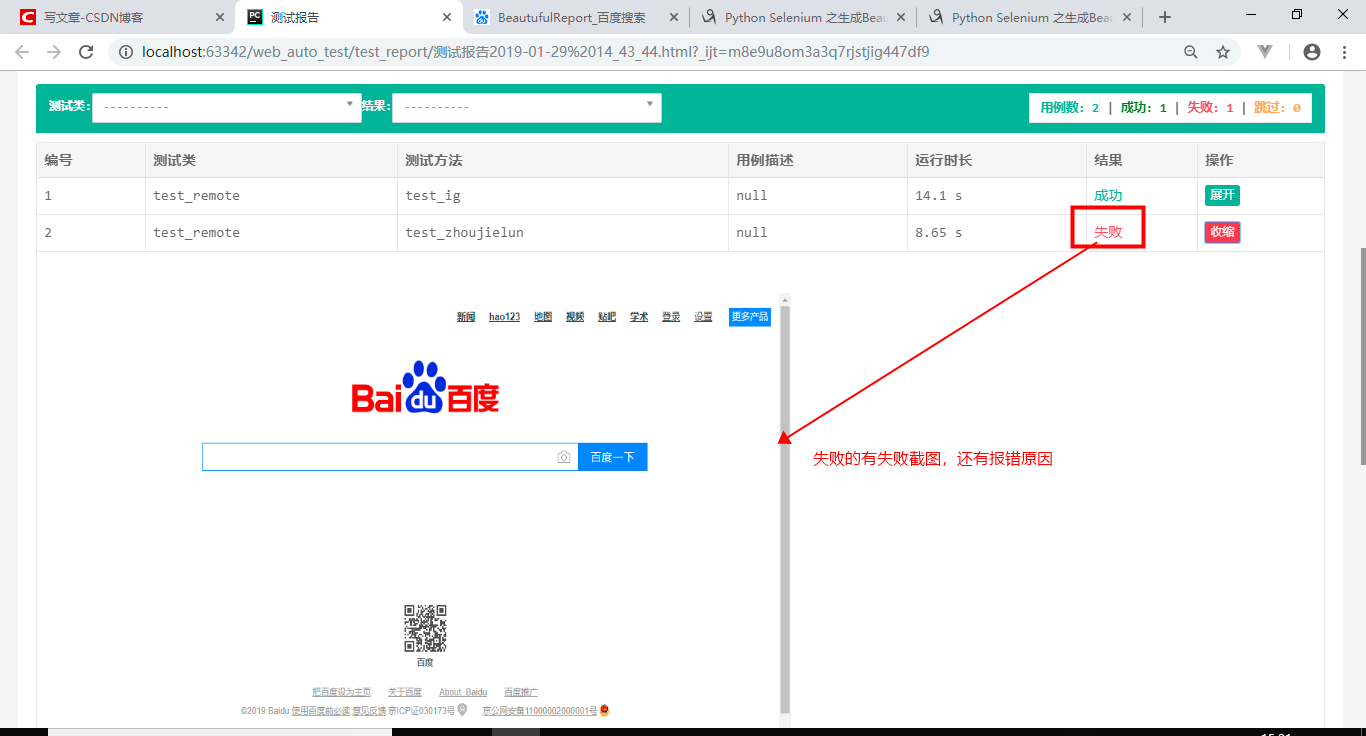
Task: Open the 学术 link
Action: [639, 317]
